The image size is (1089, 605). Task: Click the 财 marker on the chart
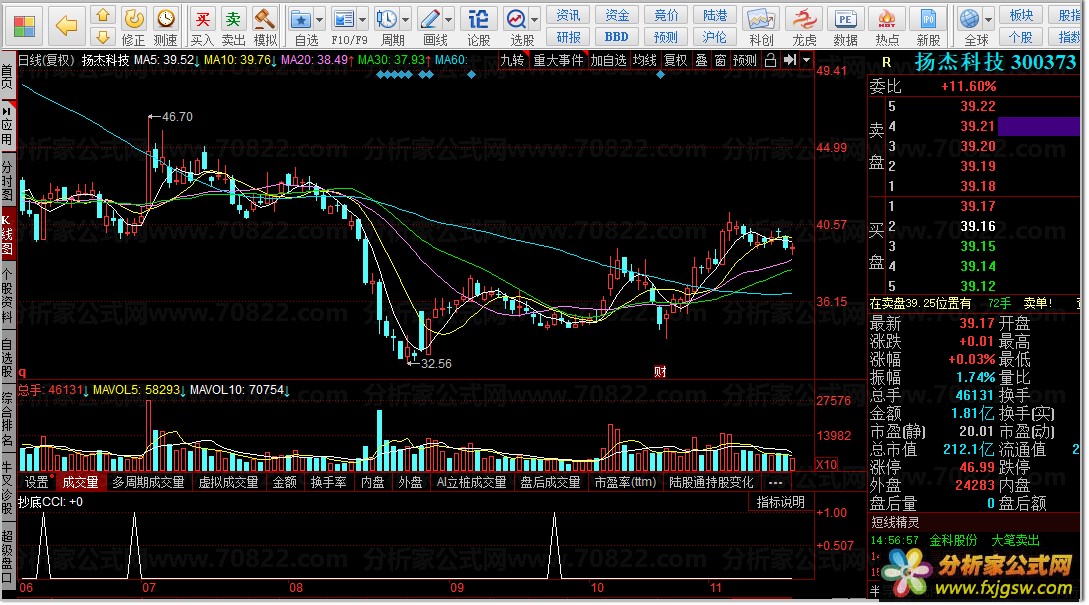pos(660,372)
